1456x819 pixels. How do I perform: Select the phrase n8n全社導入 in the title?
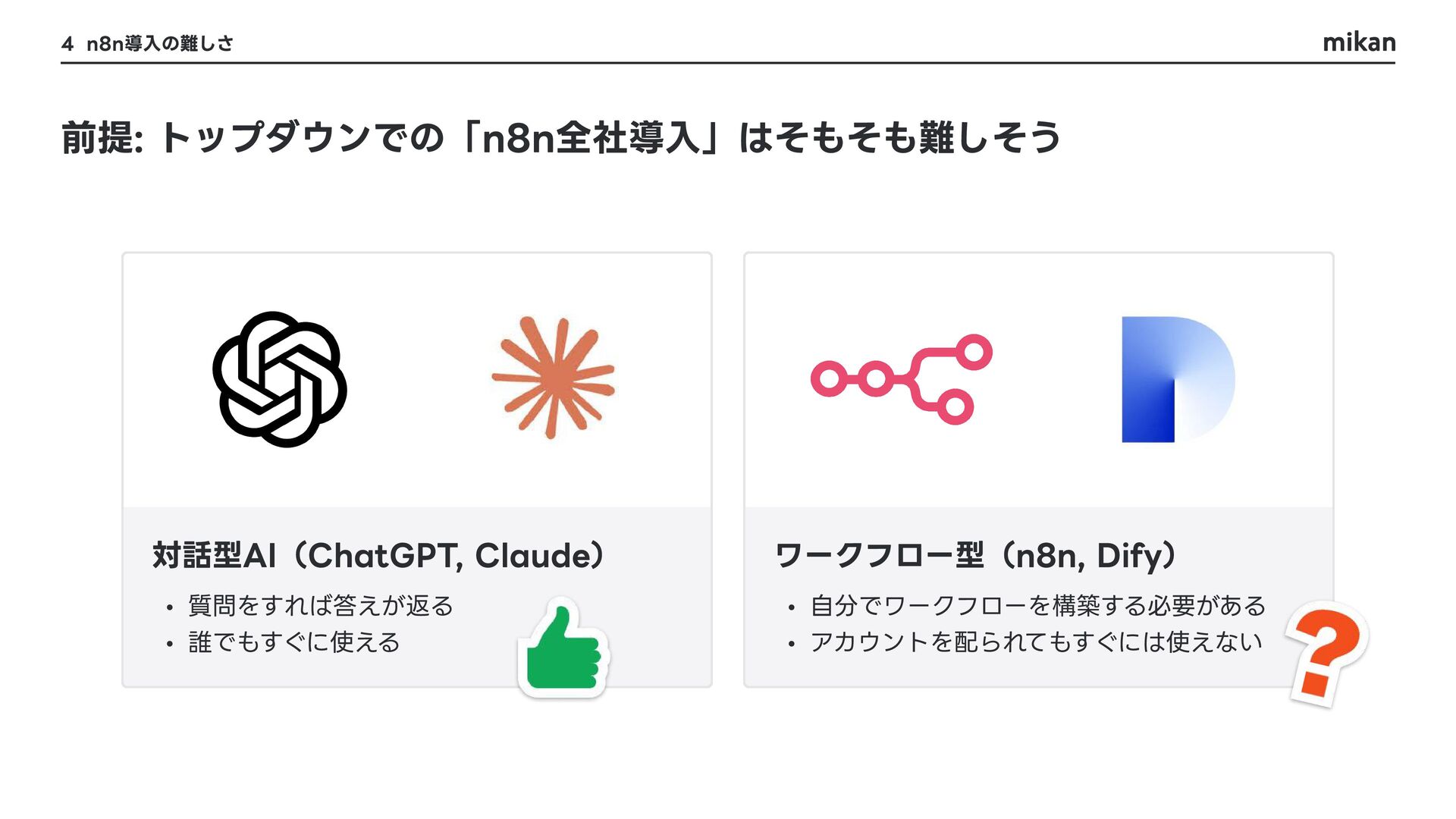pos(591,138)
